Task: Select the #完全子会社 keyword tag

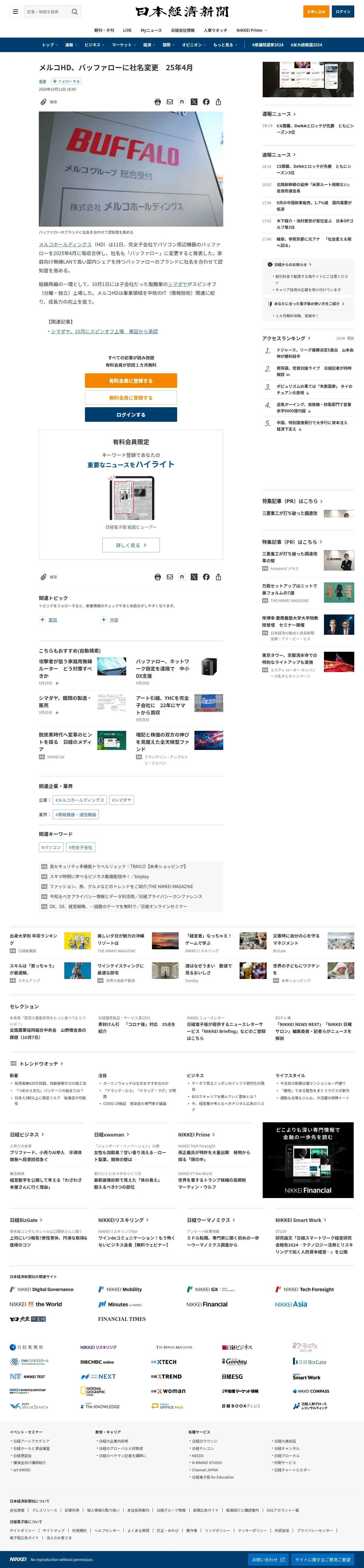Action: coord(80,847)
